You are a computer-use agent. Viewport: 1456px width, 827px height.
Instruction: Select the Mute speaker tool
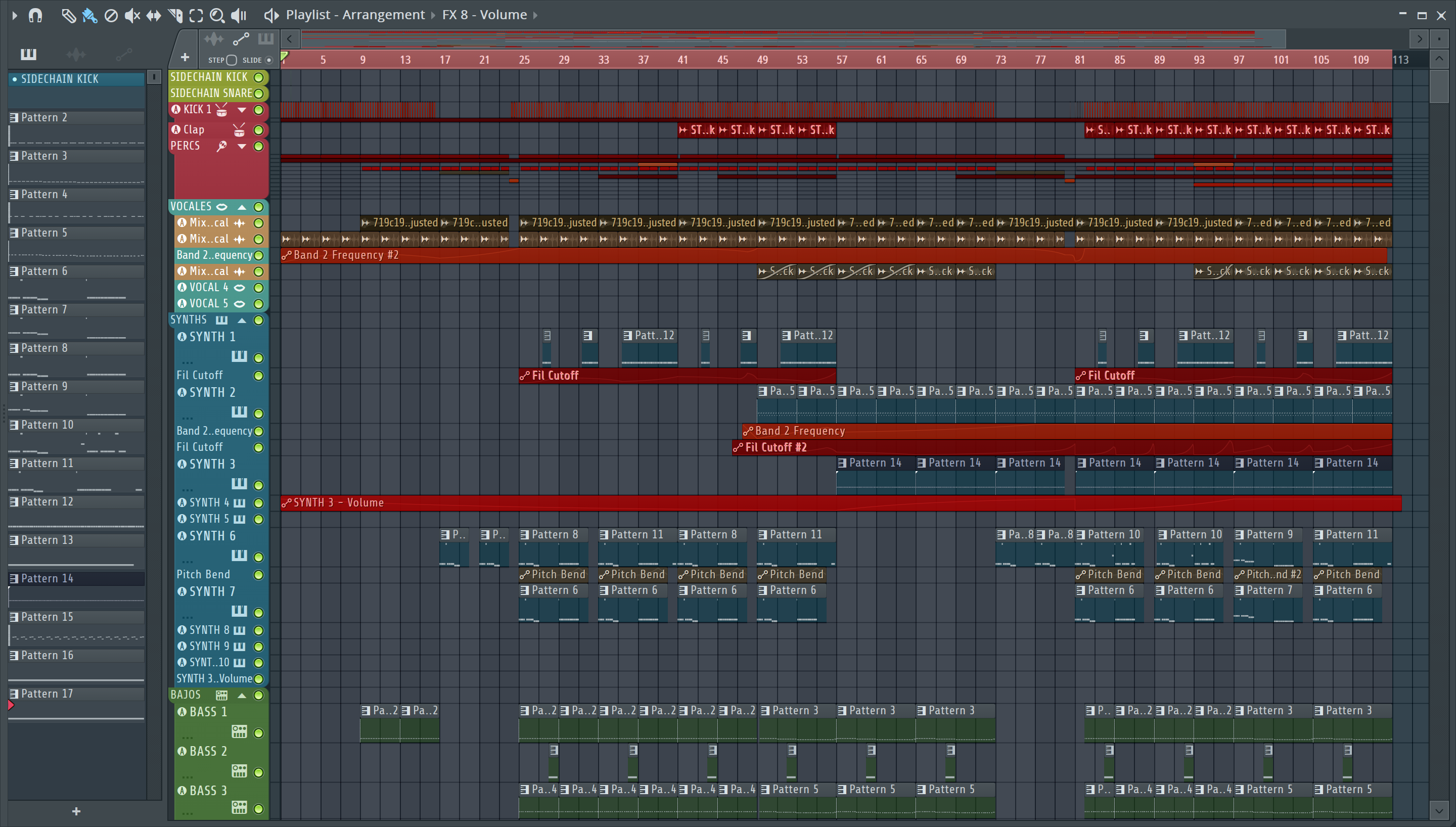click(x=132, y=15)
